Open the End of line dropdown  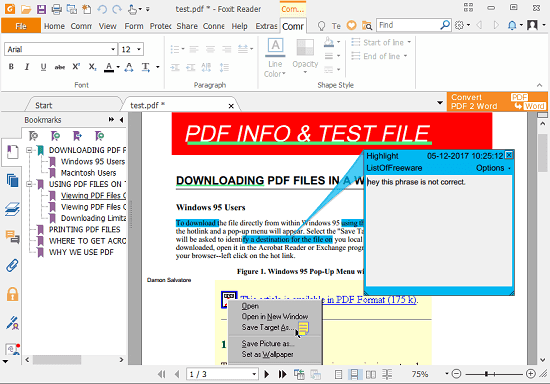(379, 56)
